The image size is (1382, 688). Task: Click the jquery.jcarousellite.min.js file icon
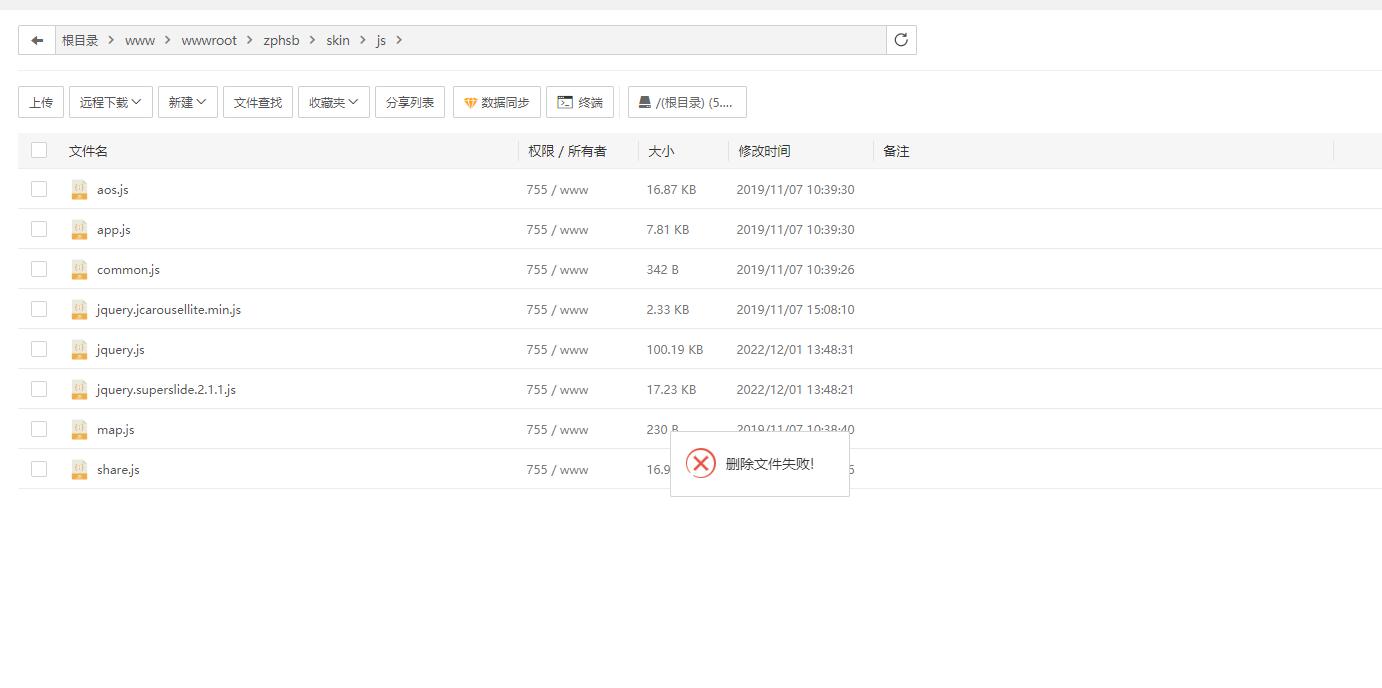79,309
